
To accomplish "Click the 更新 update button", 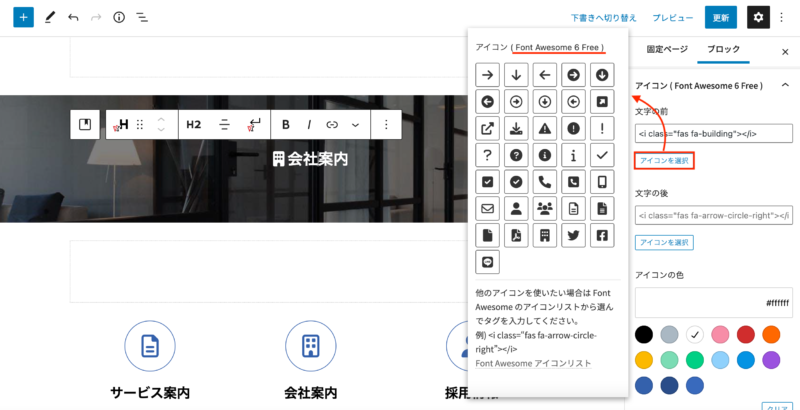I will tap(722, 18).
